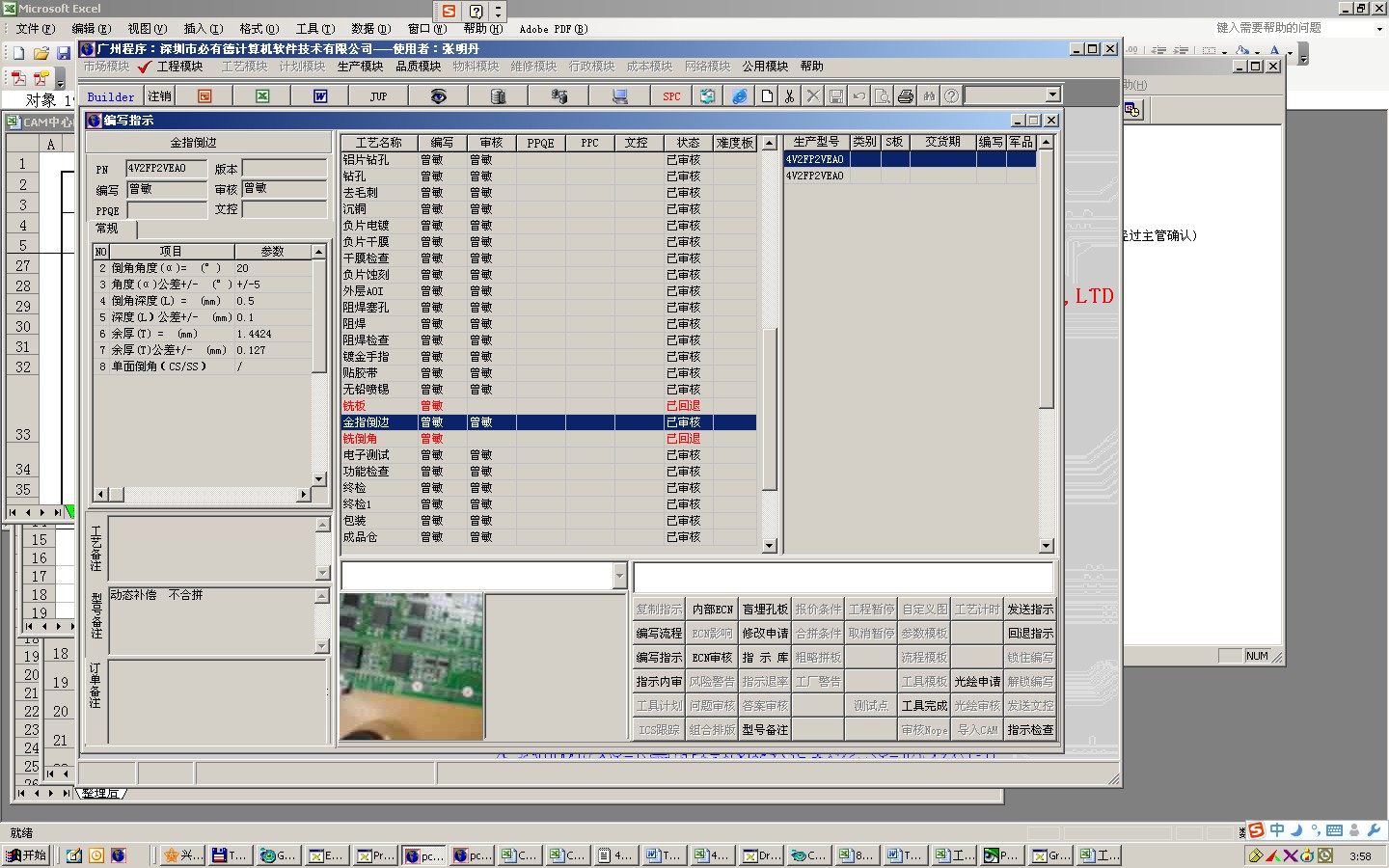Click the print preview icon in toolbar
The width and height of the screenshot is (1389, 868).
[x=883, y=96]
